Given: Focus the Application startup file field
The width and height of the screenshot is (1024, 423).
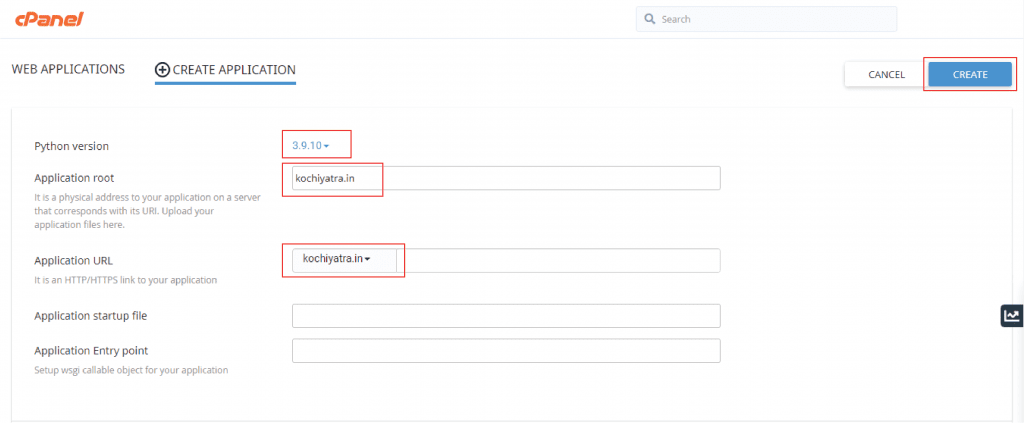Looking at the screenshot, I should pyautogui.click(x=505, y=316).
